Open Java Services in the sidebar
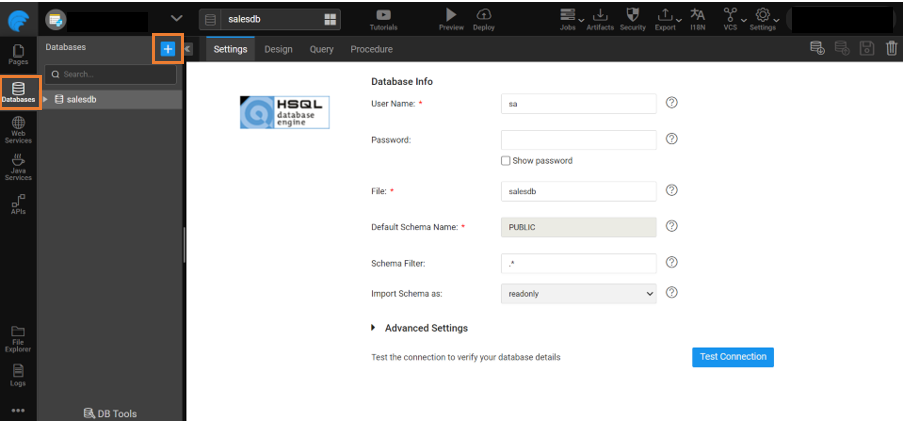Viewport: 906px width, 423px height. (18, 167)
